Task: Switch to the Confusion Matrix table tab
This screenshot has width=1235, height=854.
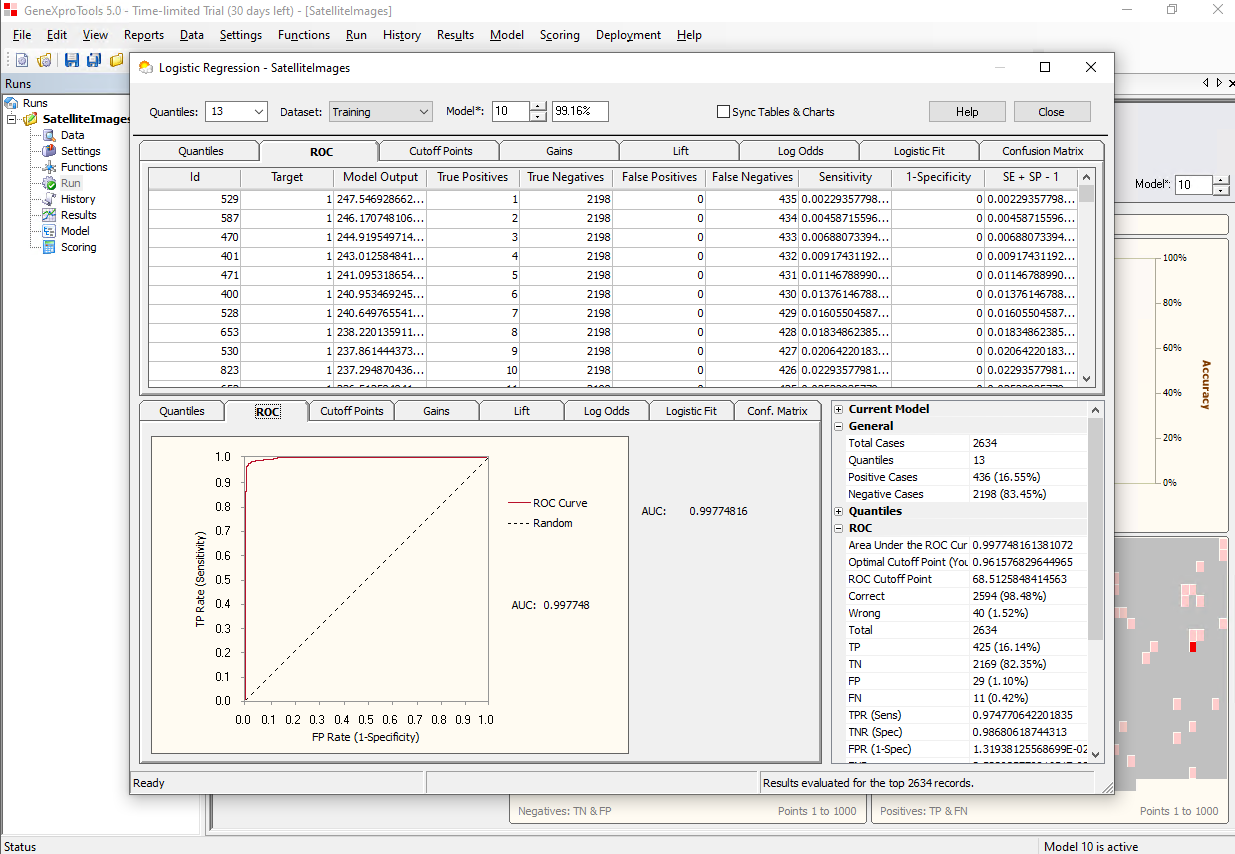Action: (x=1042, y=151)
